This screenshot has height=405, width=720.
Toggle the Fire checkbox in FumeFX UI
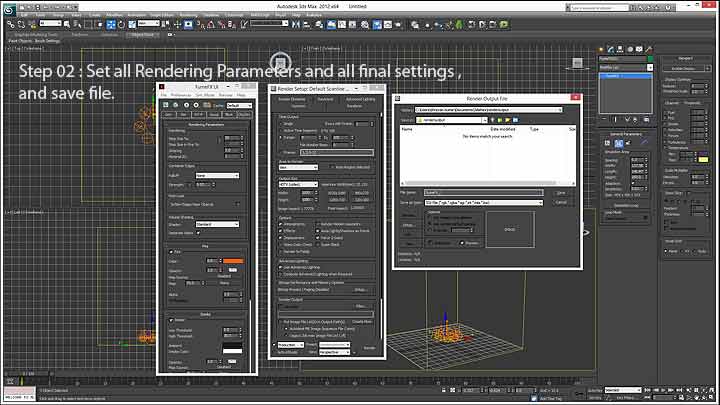point(171,252)
